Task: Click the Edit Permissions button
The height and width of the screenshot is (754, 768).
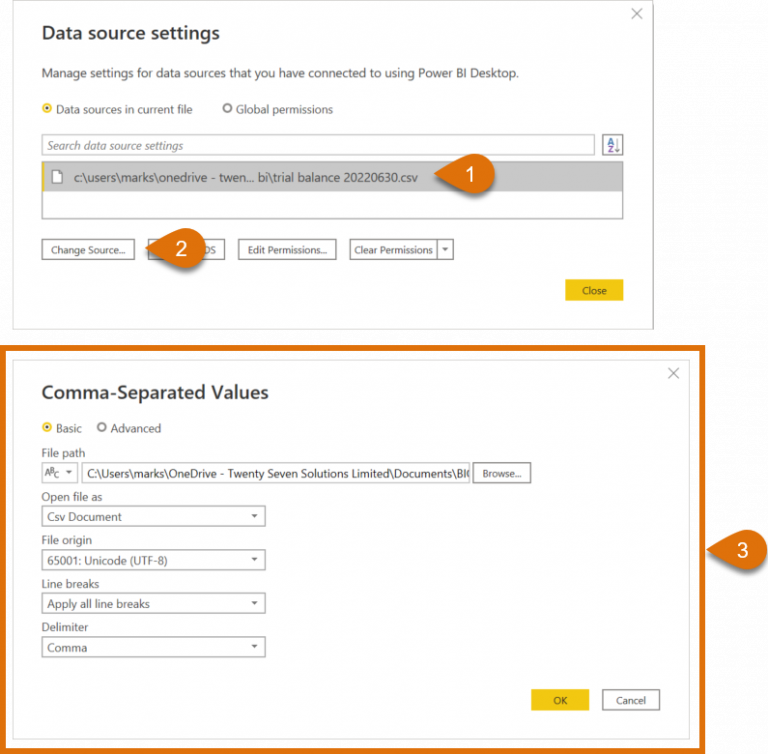Action: click(x=287, y=249)
